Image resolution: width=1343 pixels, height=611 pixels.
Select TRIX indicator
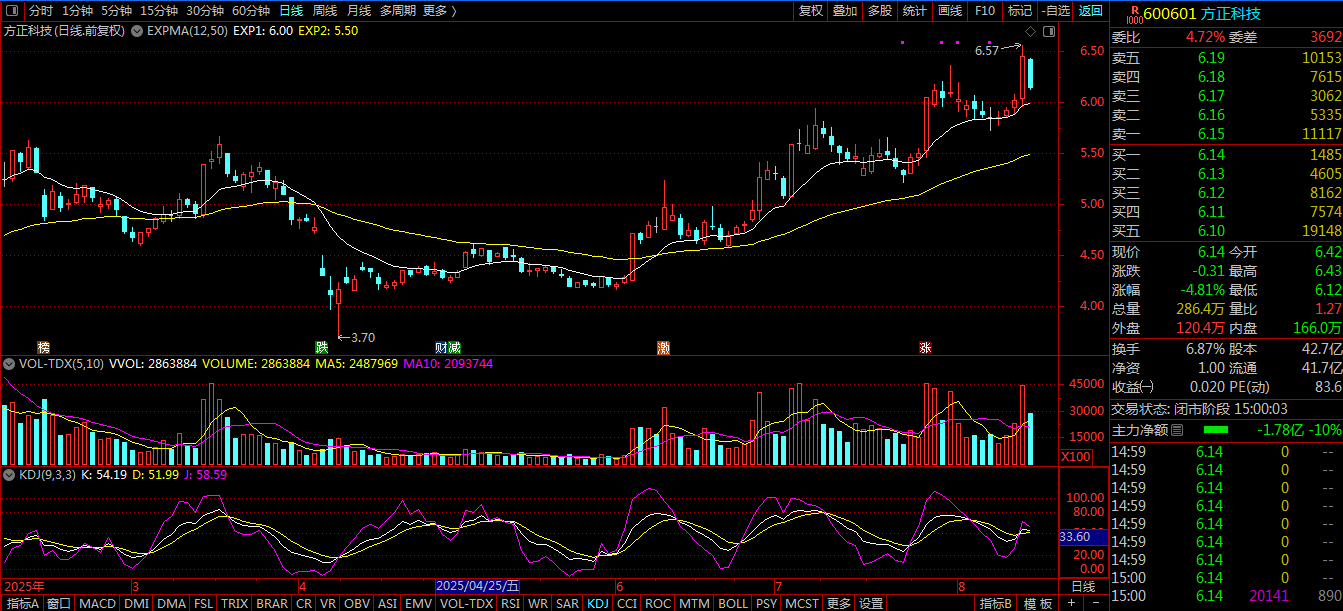pos(234,604)
